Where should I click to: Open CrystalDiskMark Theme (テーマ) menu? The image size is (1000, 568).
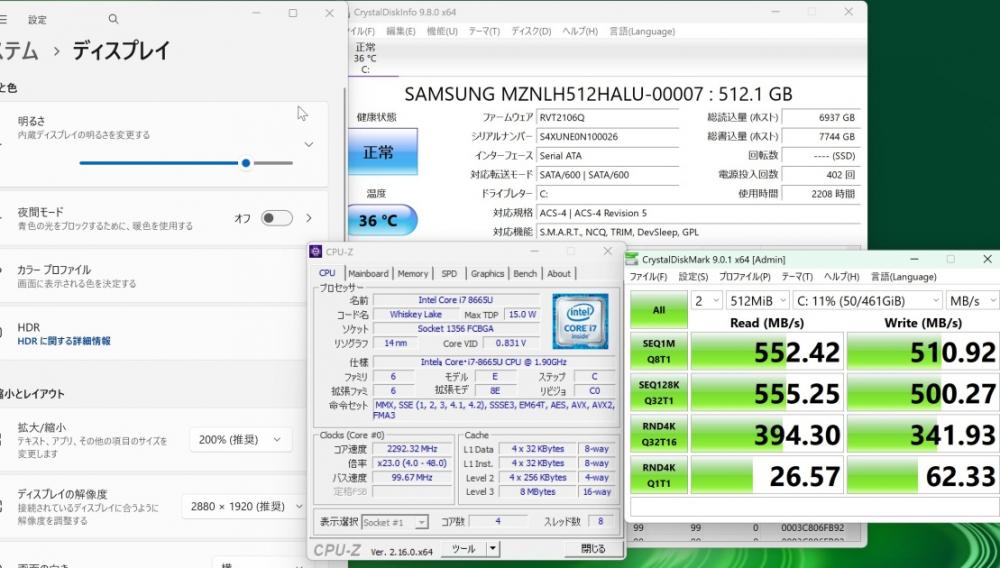797,277
